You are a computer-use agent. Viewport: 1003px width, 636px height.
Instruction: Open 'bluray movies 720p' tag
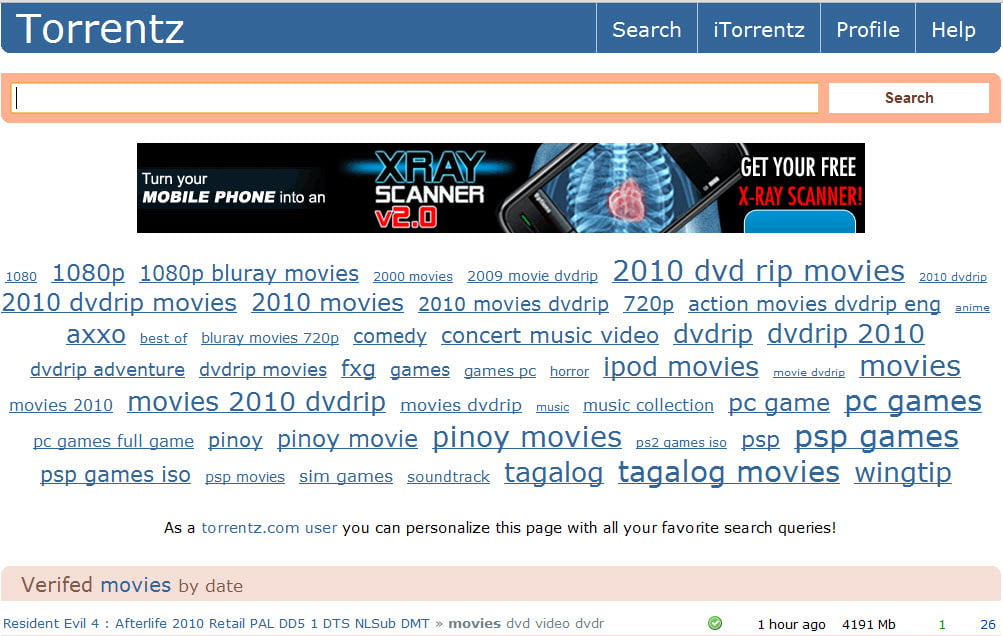pyautogui.click(x=269, y=338)
